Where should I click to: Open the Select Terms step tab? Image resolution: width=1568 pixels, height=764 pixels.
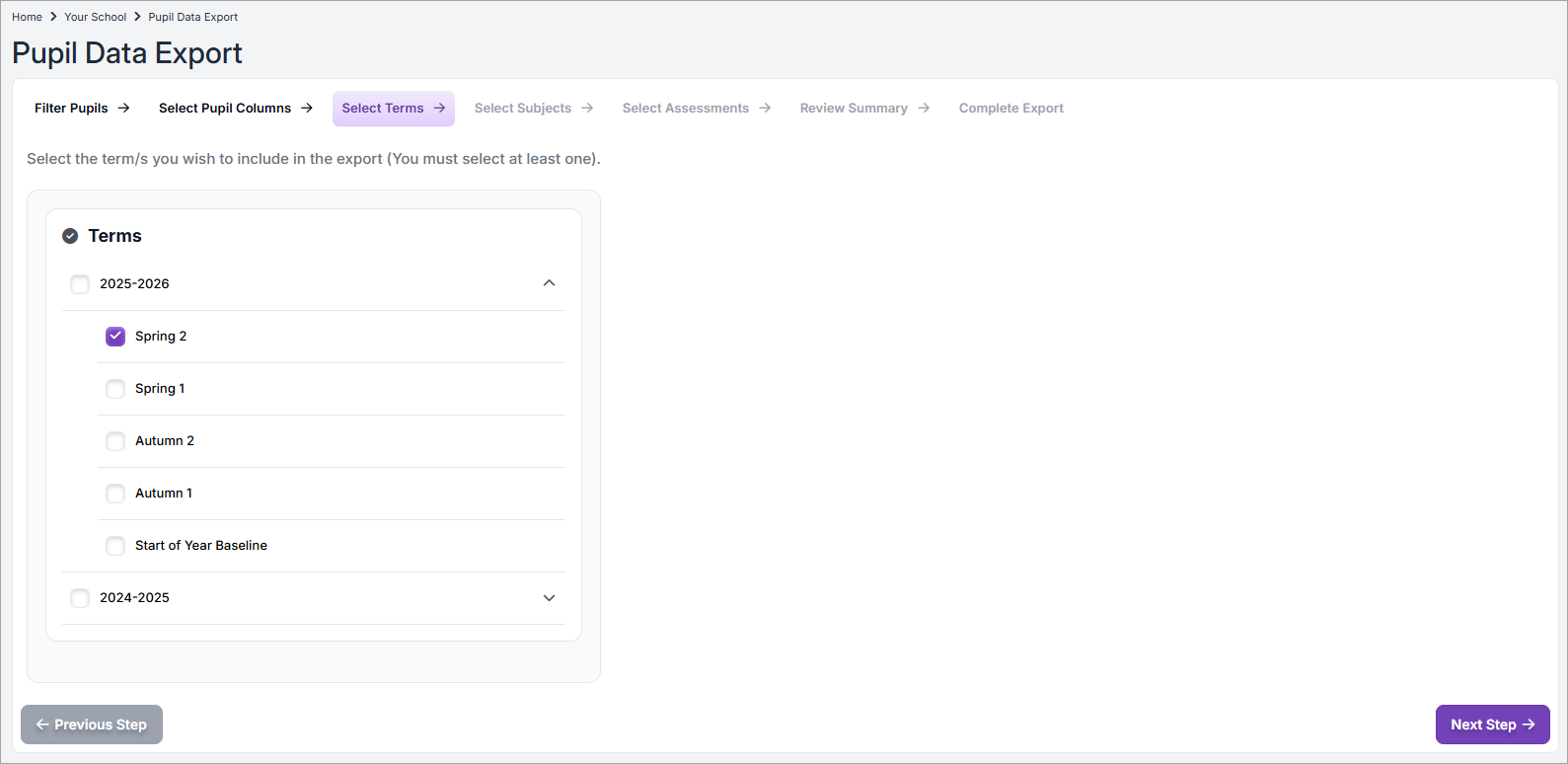click(383, 109)
